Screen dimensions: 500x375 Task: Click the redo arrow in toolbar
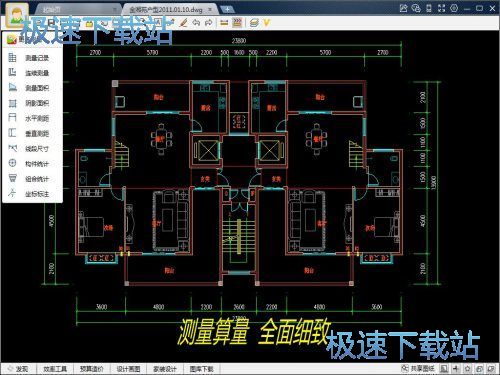pyautogui.click(x=209, y=23)
